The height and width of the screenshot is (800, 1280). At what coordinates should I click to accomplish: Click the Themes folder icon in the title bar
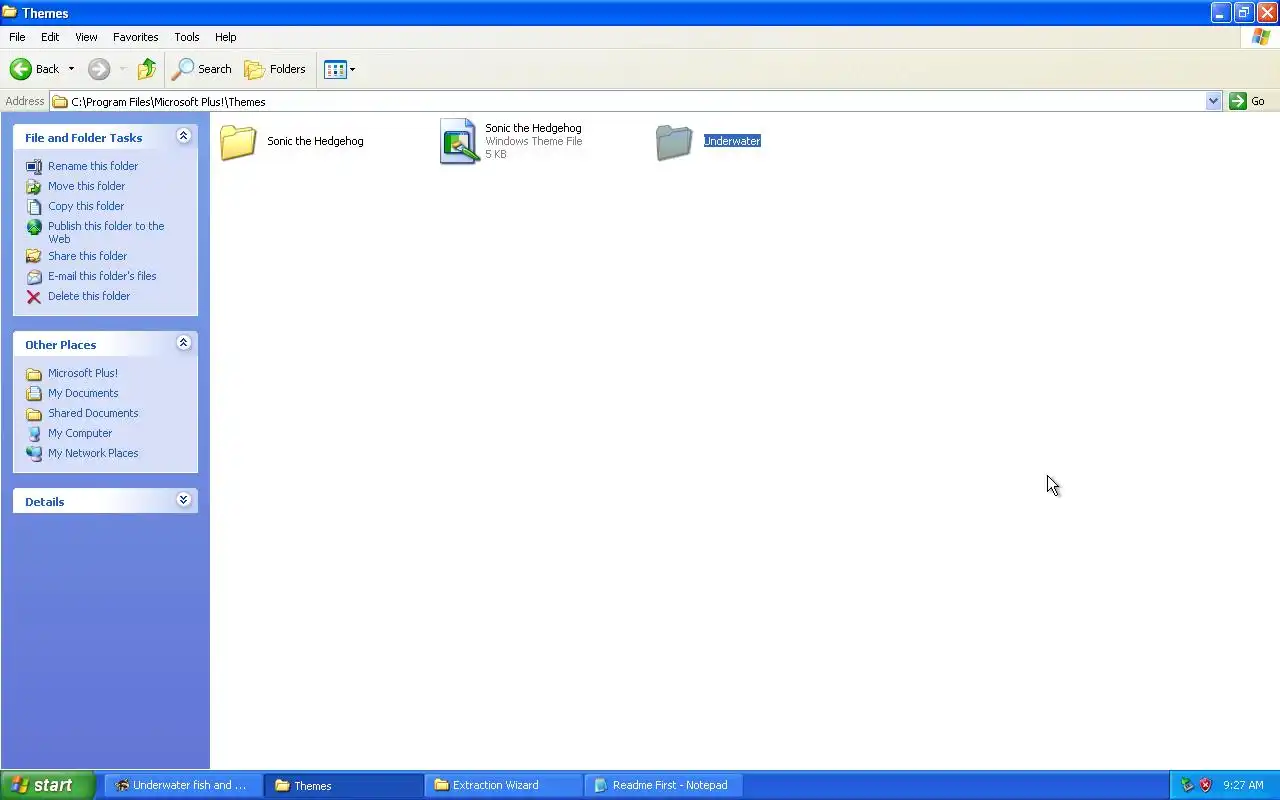[x=9, y=12]
